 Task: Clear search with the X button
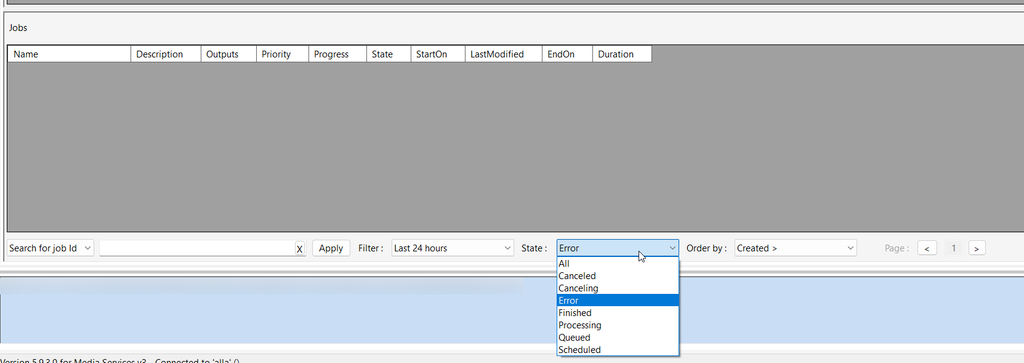tap(299, 249)
